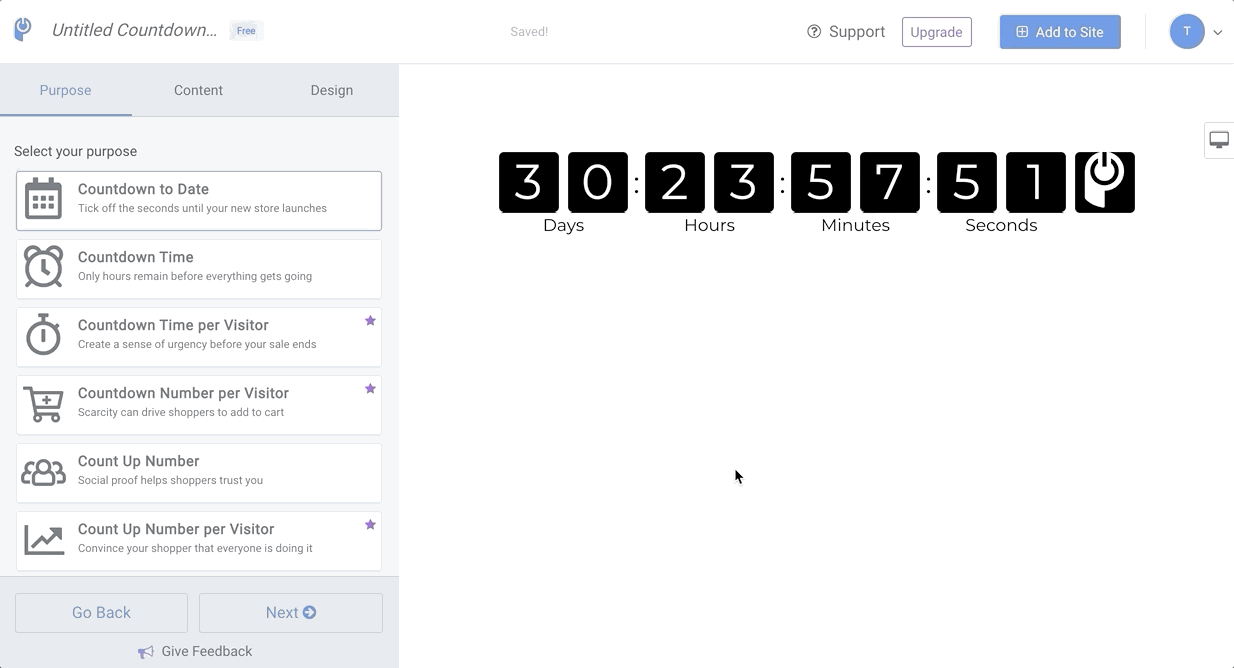Click the POWr logo in top-left corner
Image resolution: width=1234 pixels, height=668 pixels.
click(x=23, y=30)
